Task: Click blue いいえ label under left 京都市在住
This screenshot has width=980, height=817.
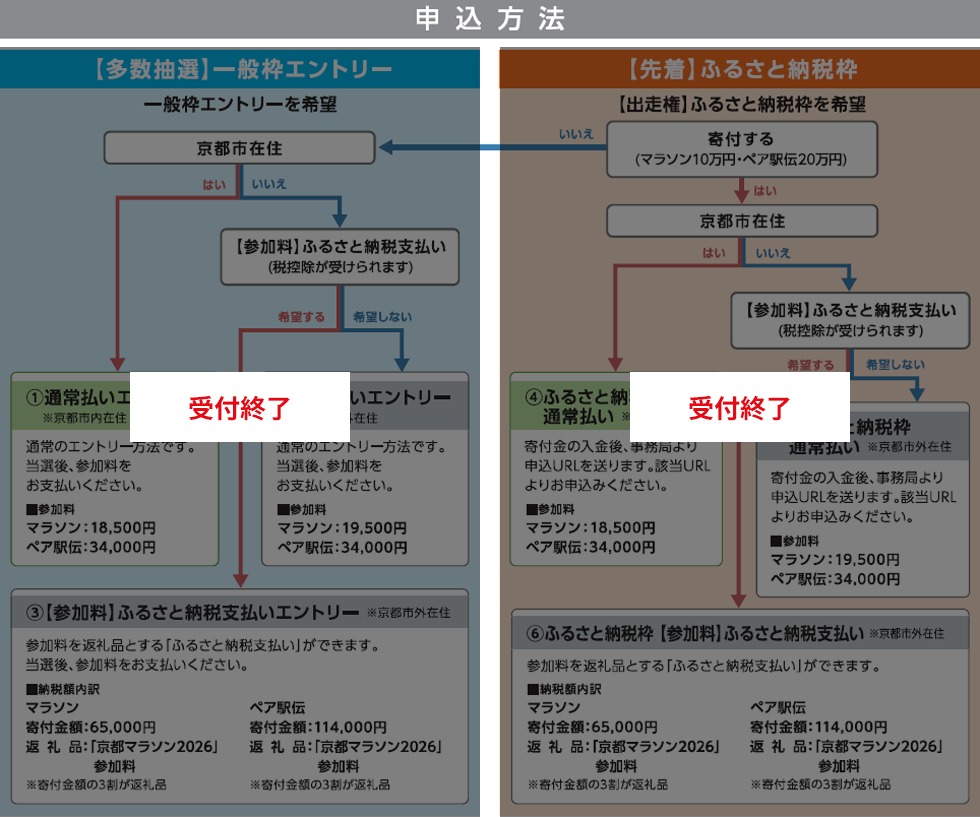Action: (269, 184)
